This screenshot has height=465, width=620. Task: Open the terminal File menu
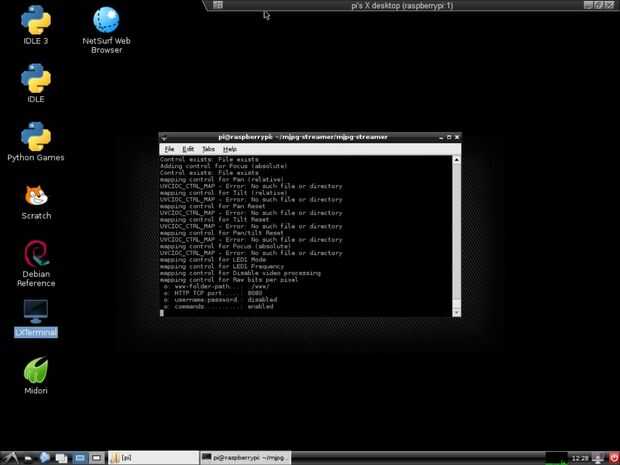(x=169, y=149)
